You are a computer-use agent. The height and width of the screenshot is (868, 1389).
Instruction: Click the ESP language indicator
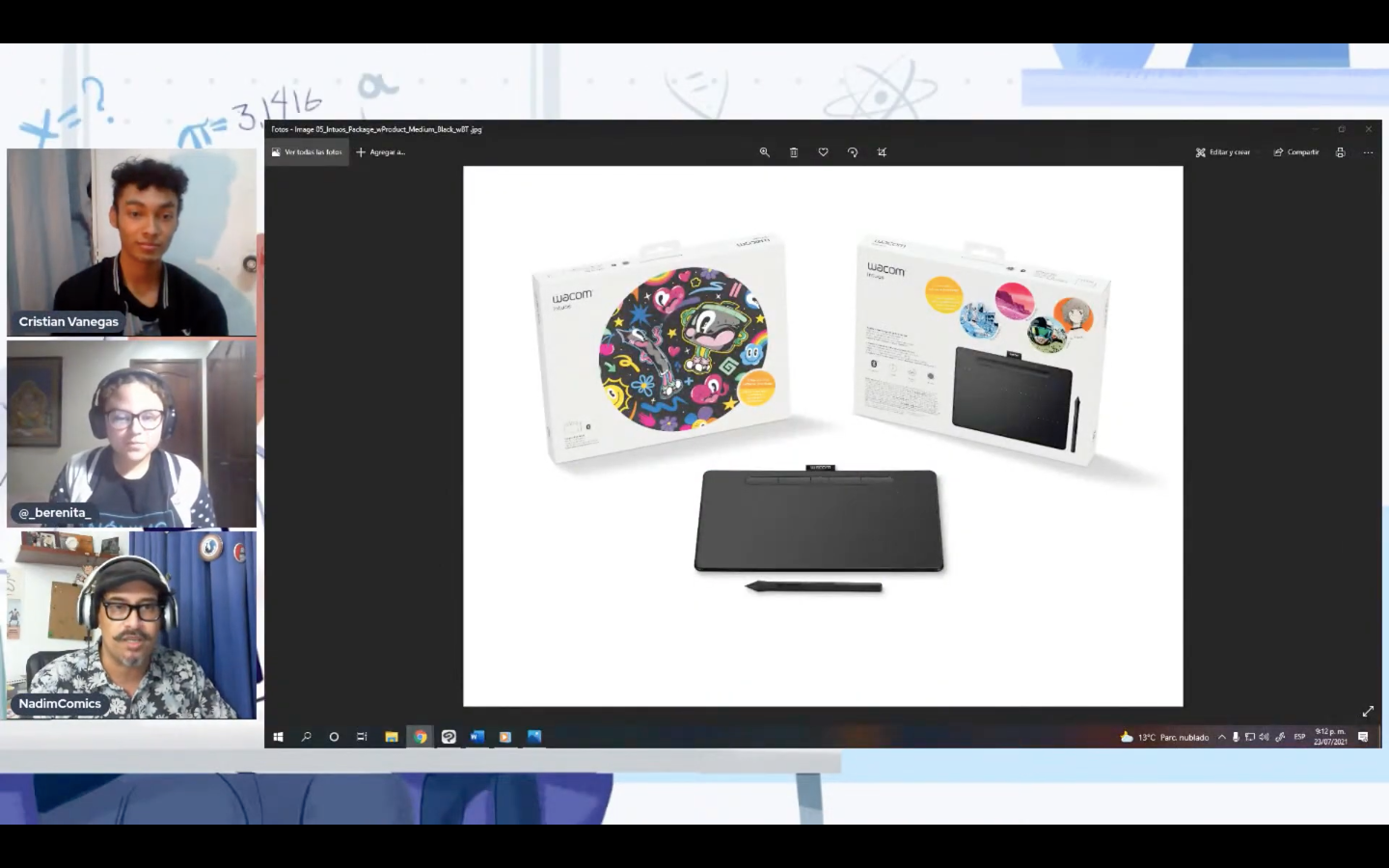coord(1299,737)
